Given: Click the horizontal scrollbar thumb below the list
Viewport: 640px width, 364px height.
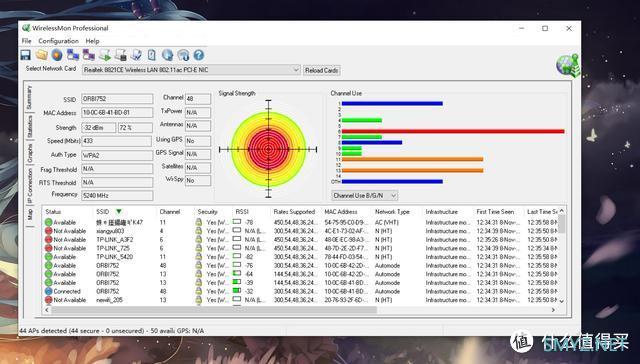Looking at the screenshot, I should (213, 310).
